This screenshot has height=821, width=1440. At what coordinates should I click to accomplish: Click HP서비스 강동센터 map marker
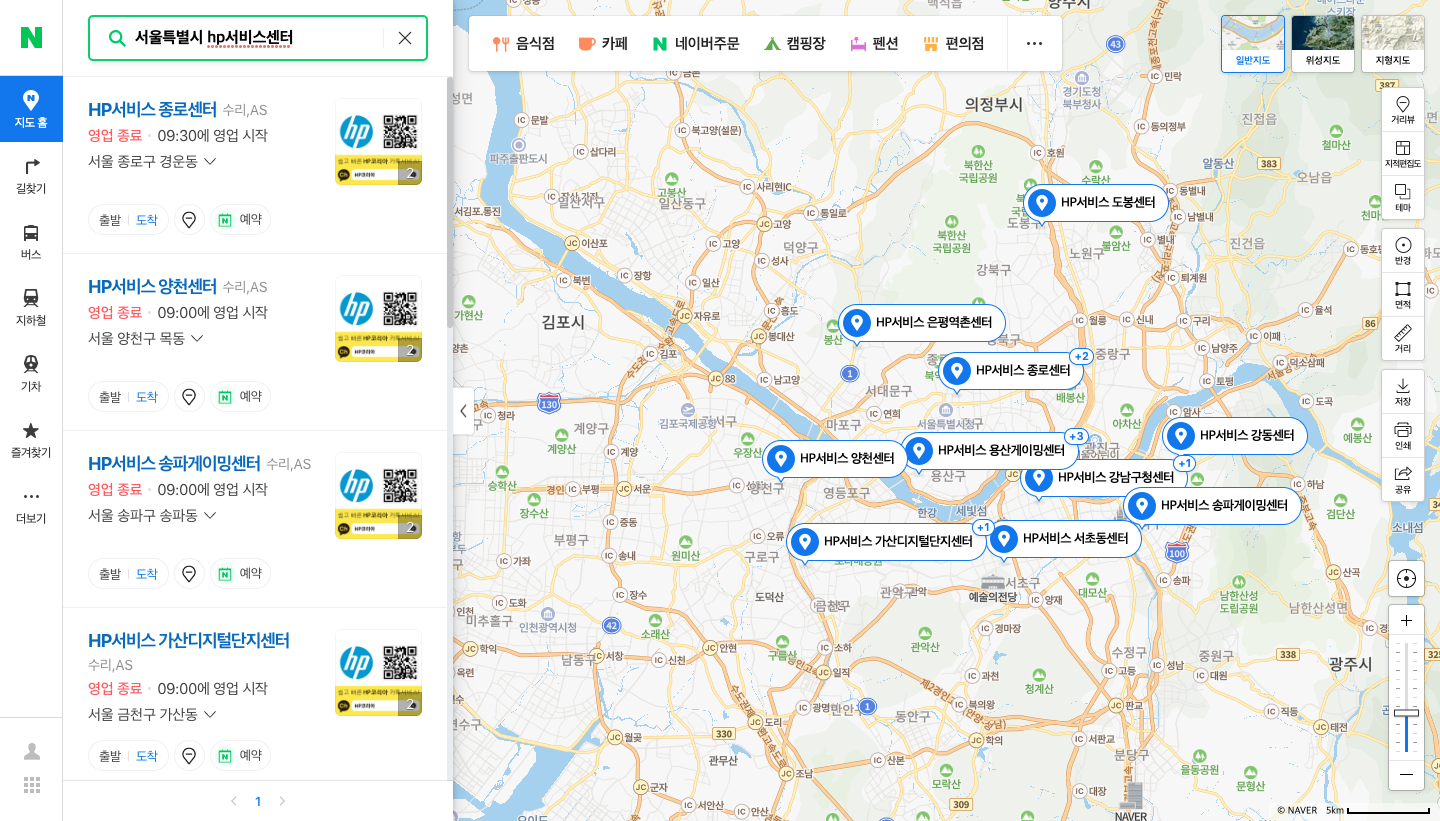coord(1235,436)
